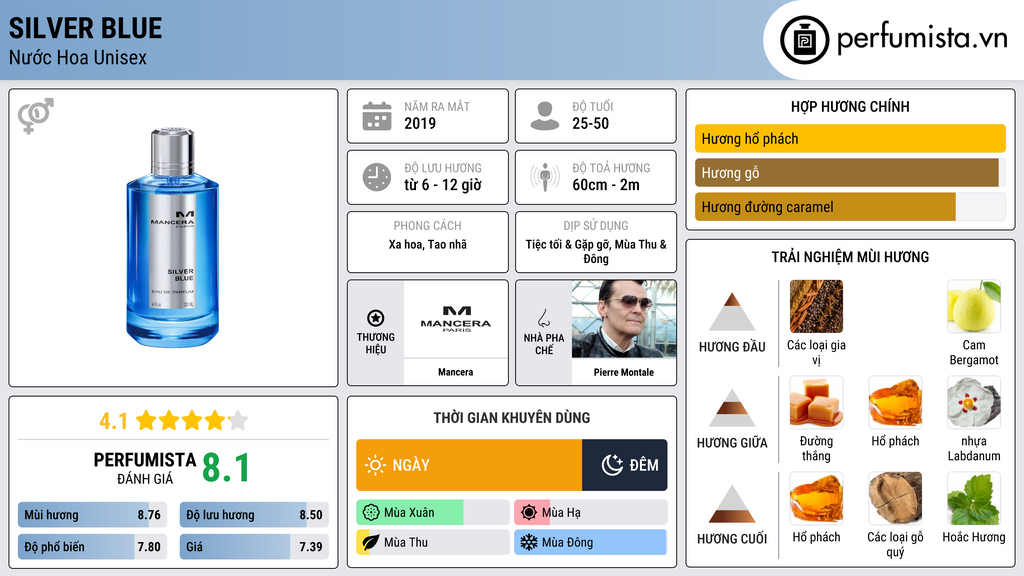This screenshot has height=576, width=1024.
Task: Click the unisex gender symbol icon
Action: click(x=36, y=116)
